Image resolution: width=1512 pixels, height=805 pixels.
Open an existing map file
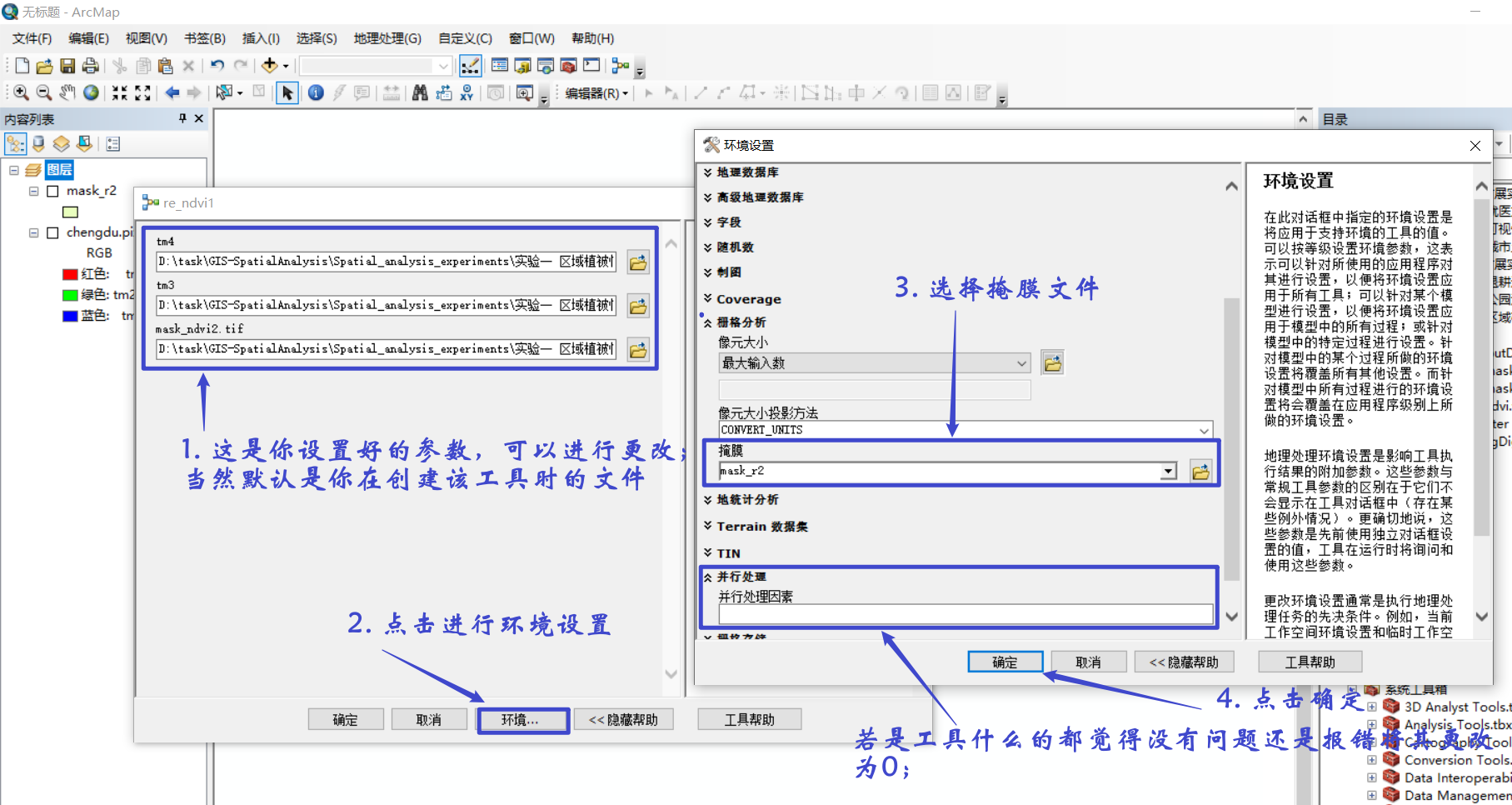click(45, 66)
